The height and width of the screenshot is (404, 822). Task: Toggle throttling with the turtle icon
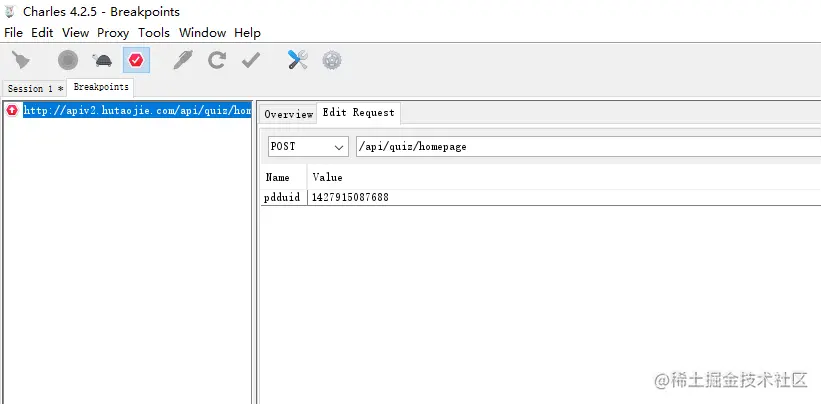coord(102,61)
